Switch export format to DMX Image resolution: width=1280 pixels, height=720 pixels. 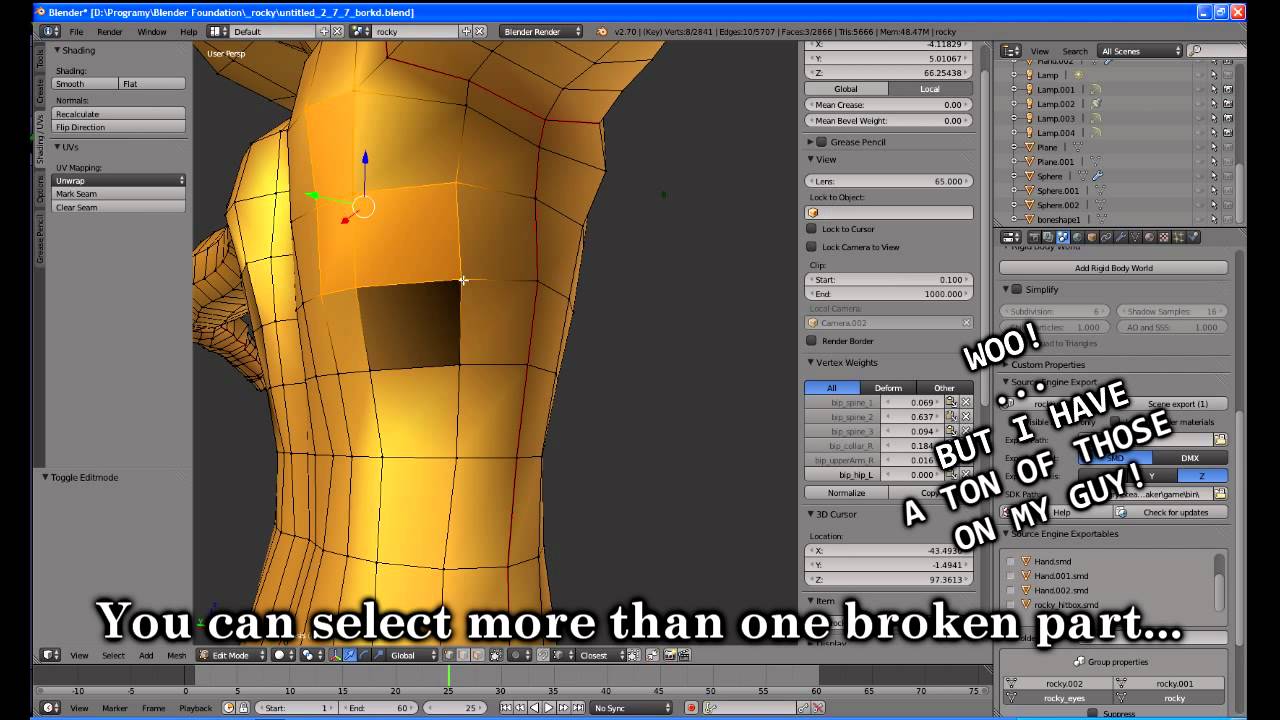[x=1190, y=458]
